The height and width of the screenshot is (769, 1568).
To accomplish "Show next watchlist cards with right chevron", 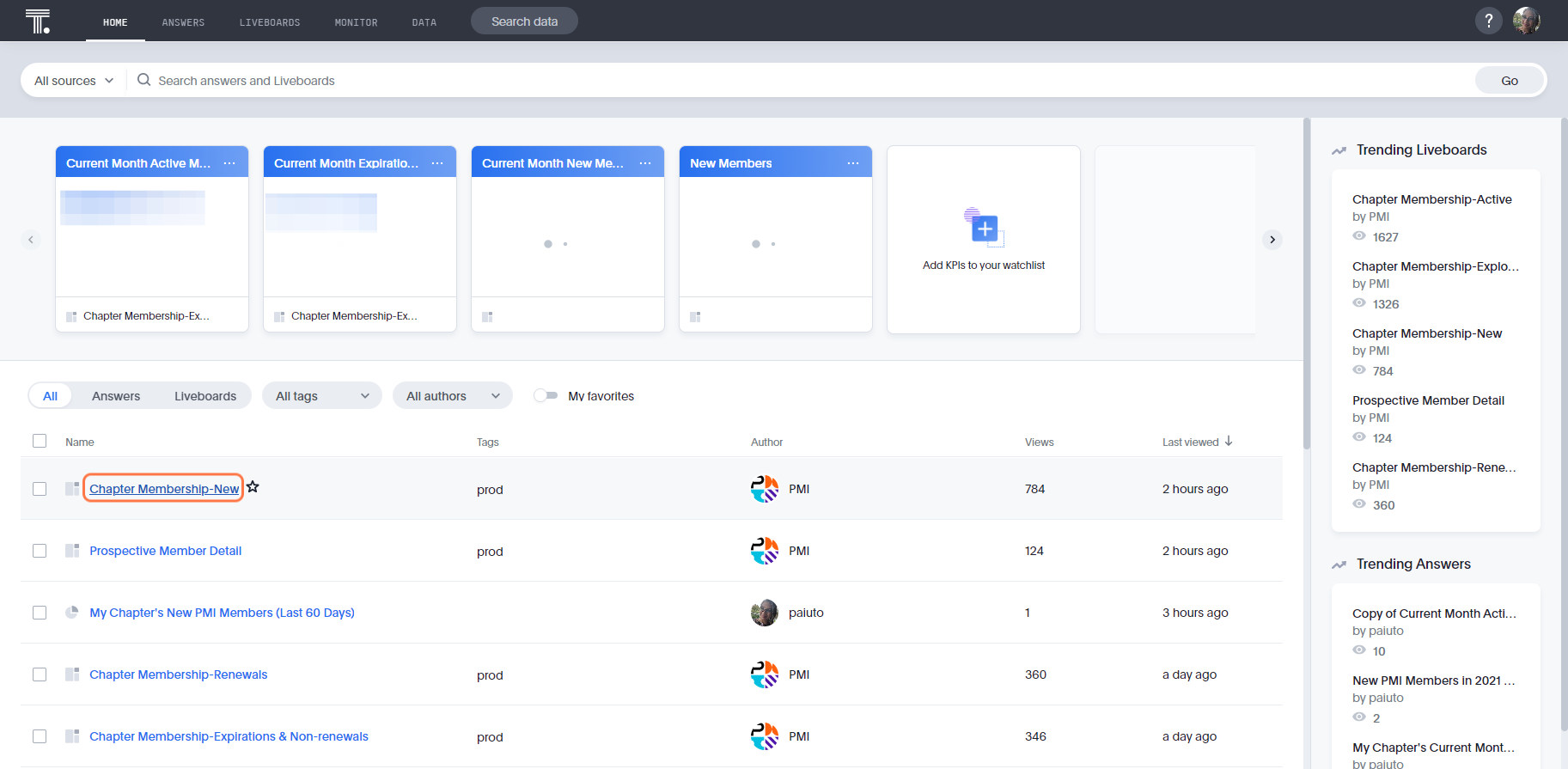I will pos(1272,240).
